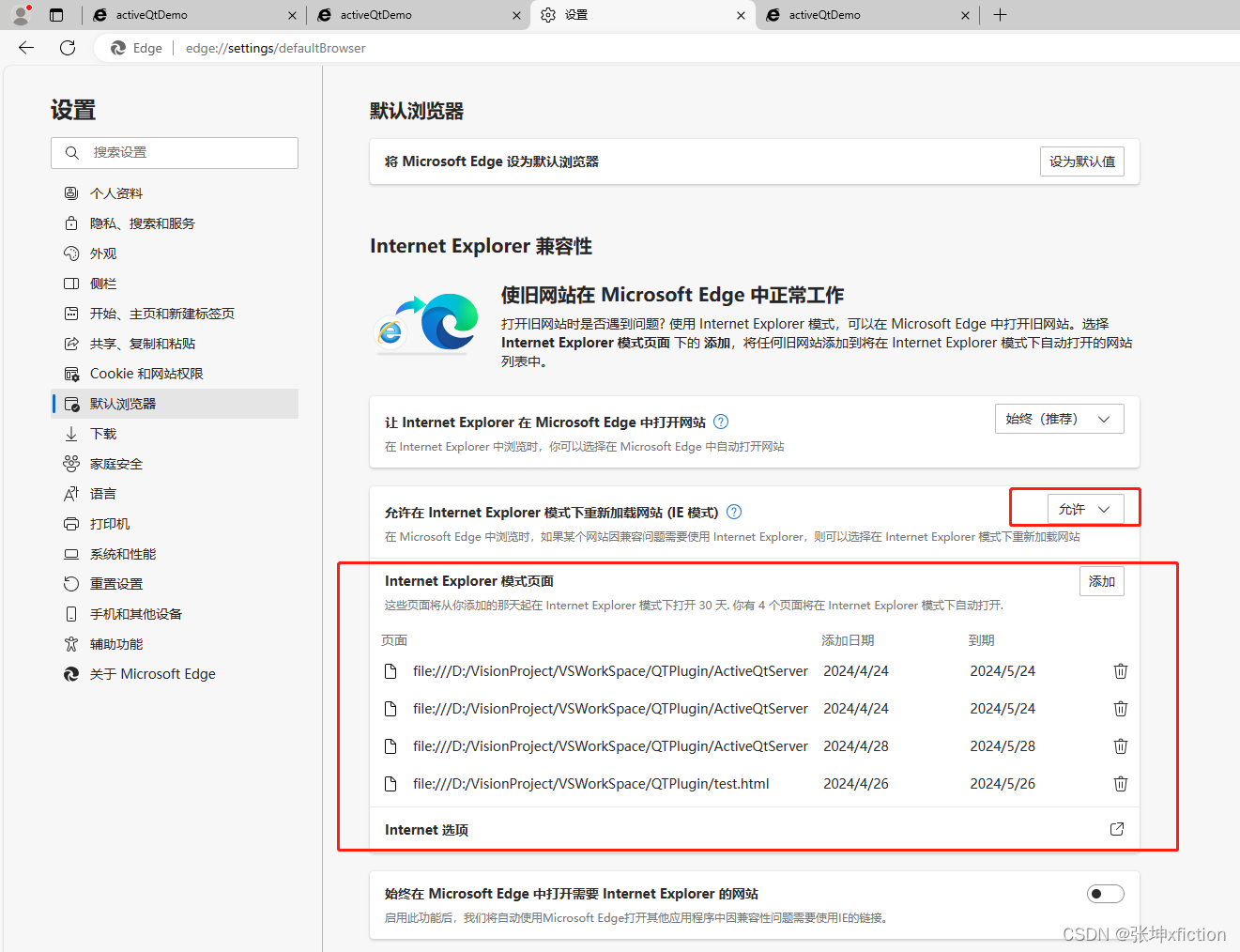
Task: Open 系统和性能 settings section
Action: [175, 554]
